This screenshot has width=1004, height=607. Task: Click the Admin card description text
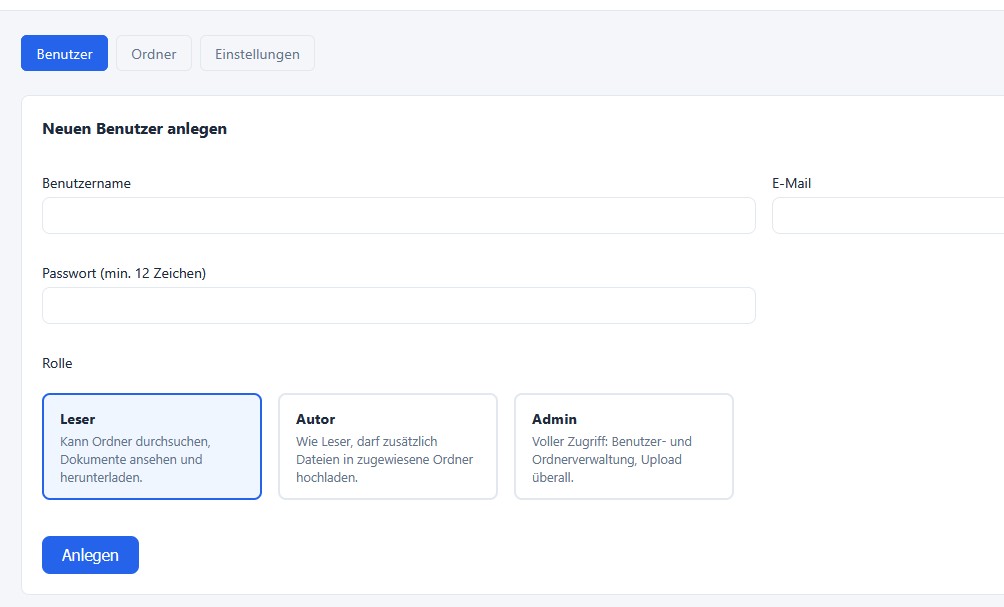[615, 459]
